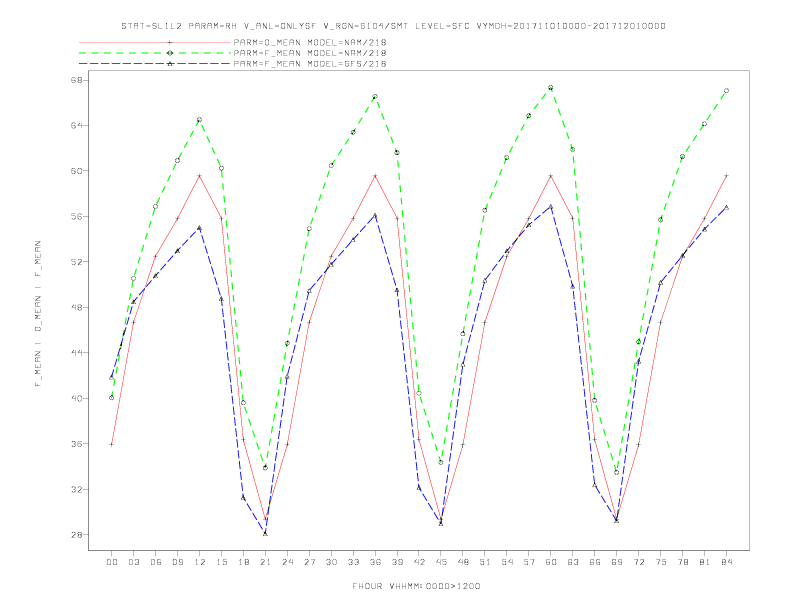The image size is (792, 612).
Task: Click forecast hour 03 on the horizontal axis
Action: [134, 562]
